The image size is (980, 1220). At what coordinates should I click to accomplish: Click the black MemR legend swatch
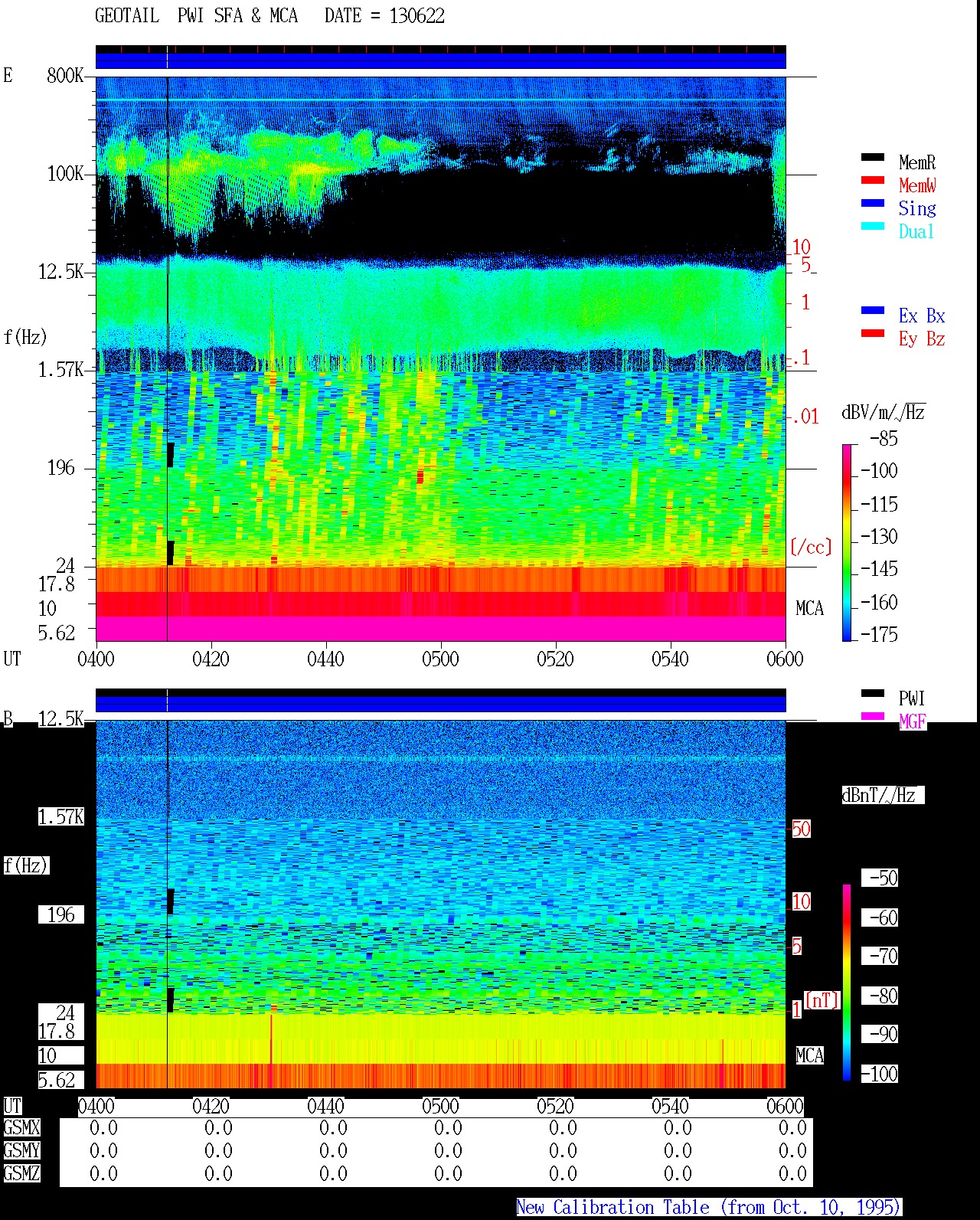click(x=873, y=158)
